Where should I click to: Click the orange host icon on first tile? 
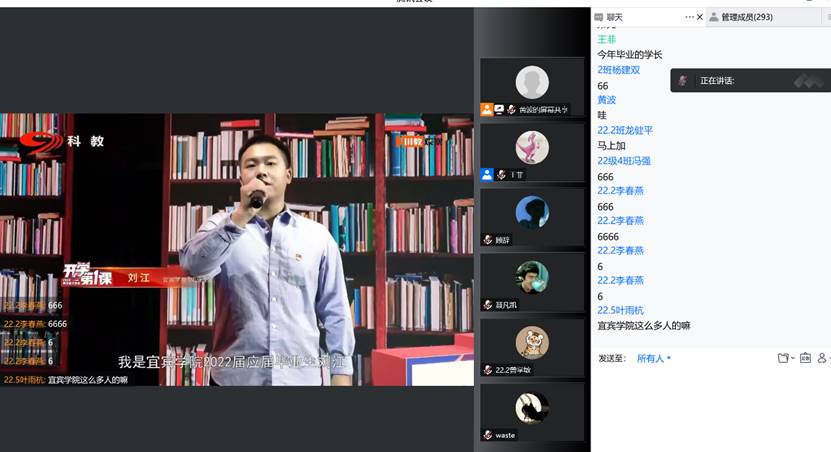[487, 110]
